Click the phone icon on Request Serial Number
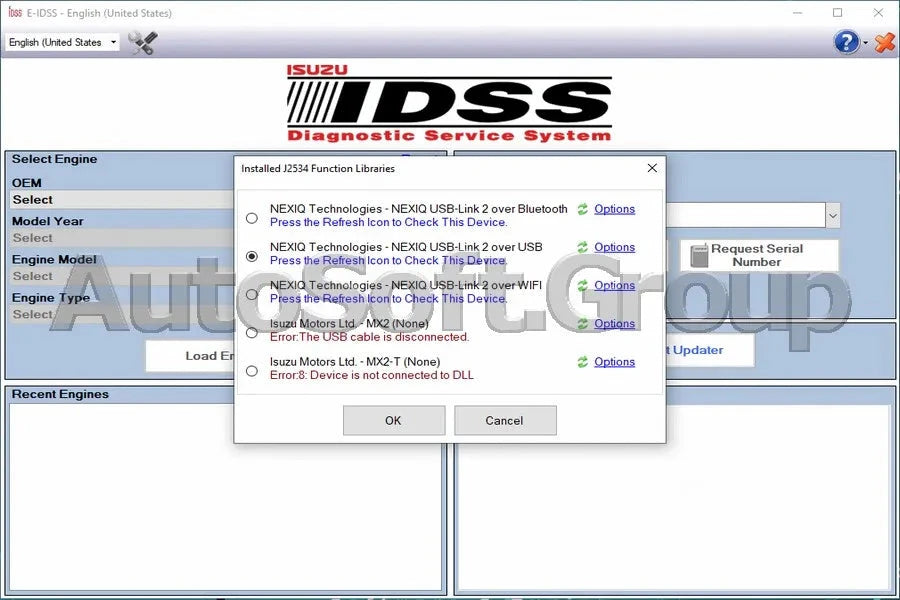This screenshot has width=900, height=600. (x=699, y=256)
